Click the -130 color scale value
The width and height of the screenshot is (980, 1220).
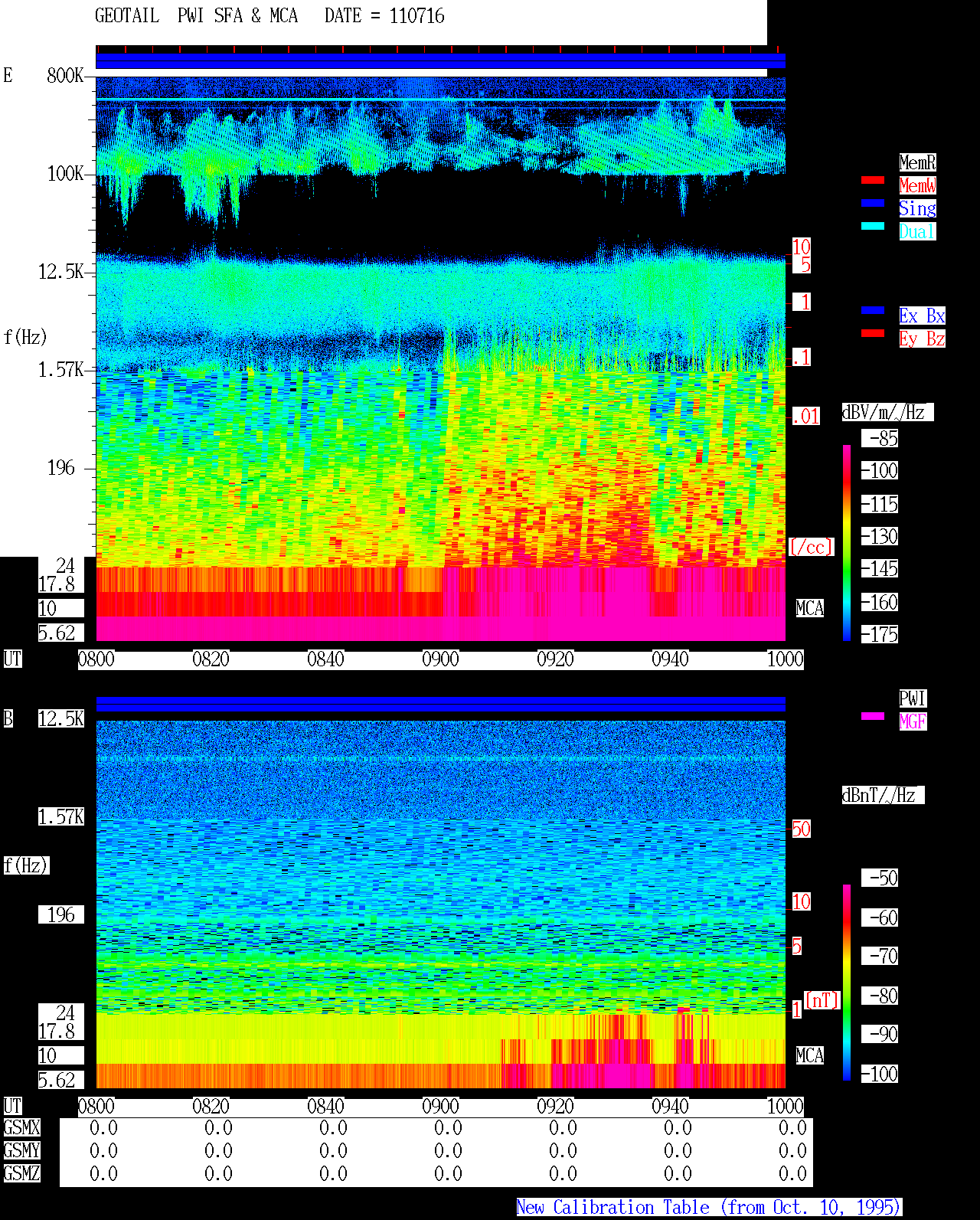880,536
